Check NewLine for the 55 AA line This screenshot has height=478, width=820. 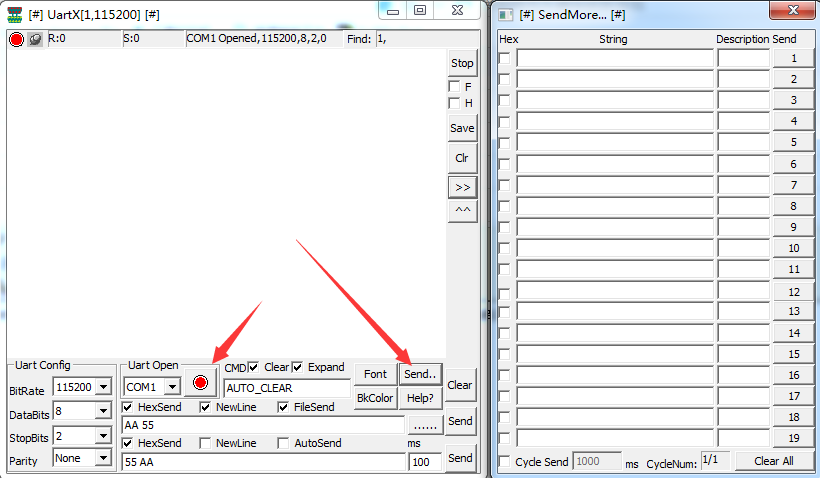coord(205,443)
